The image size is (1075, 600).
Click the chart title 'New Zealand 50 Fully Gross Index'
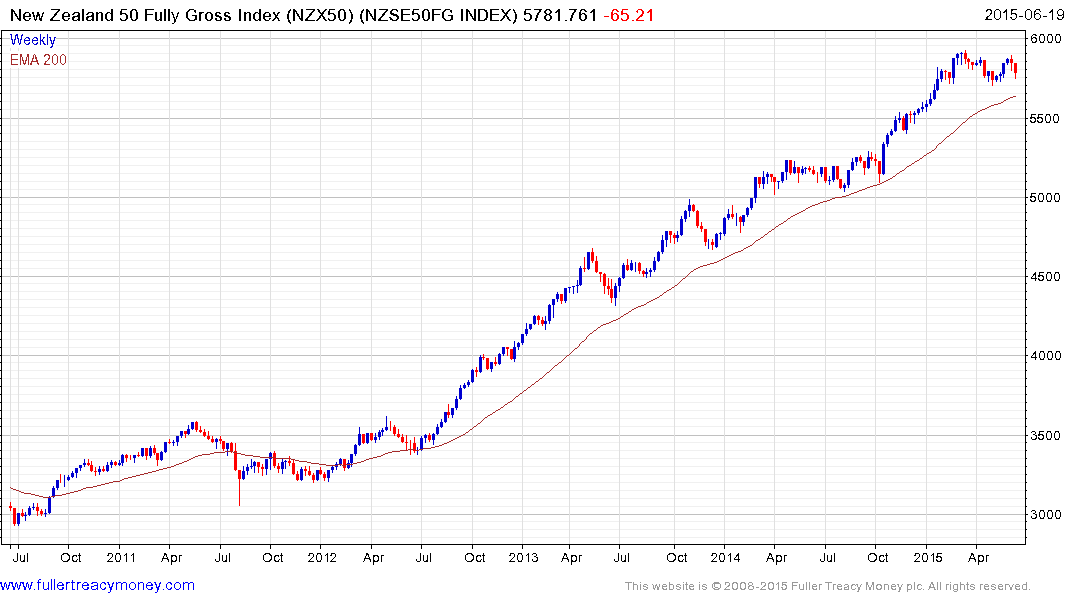[145, 15]
